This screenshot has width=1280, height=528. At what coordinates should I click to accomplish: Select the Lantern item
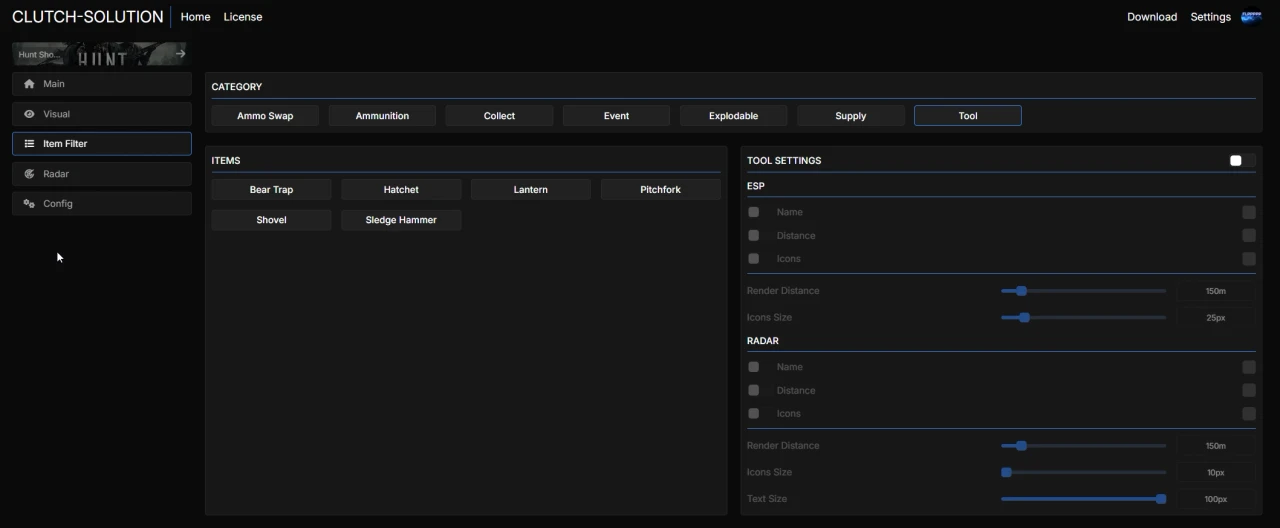pyautogui.click(x=531, y=190)
